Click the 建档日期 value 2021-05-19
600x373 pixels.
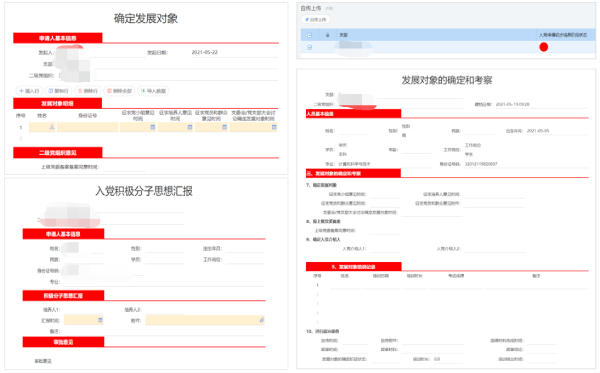pyautogui.click(x=513, y=104)
